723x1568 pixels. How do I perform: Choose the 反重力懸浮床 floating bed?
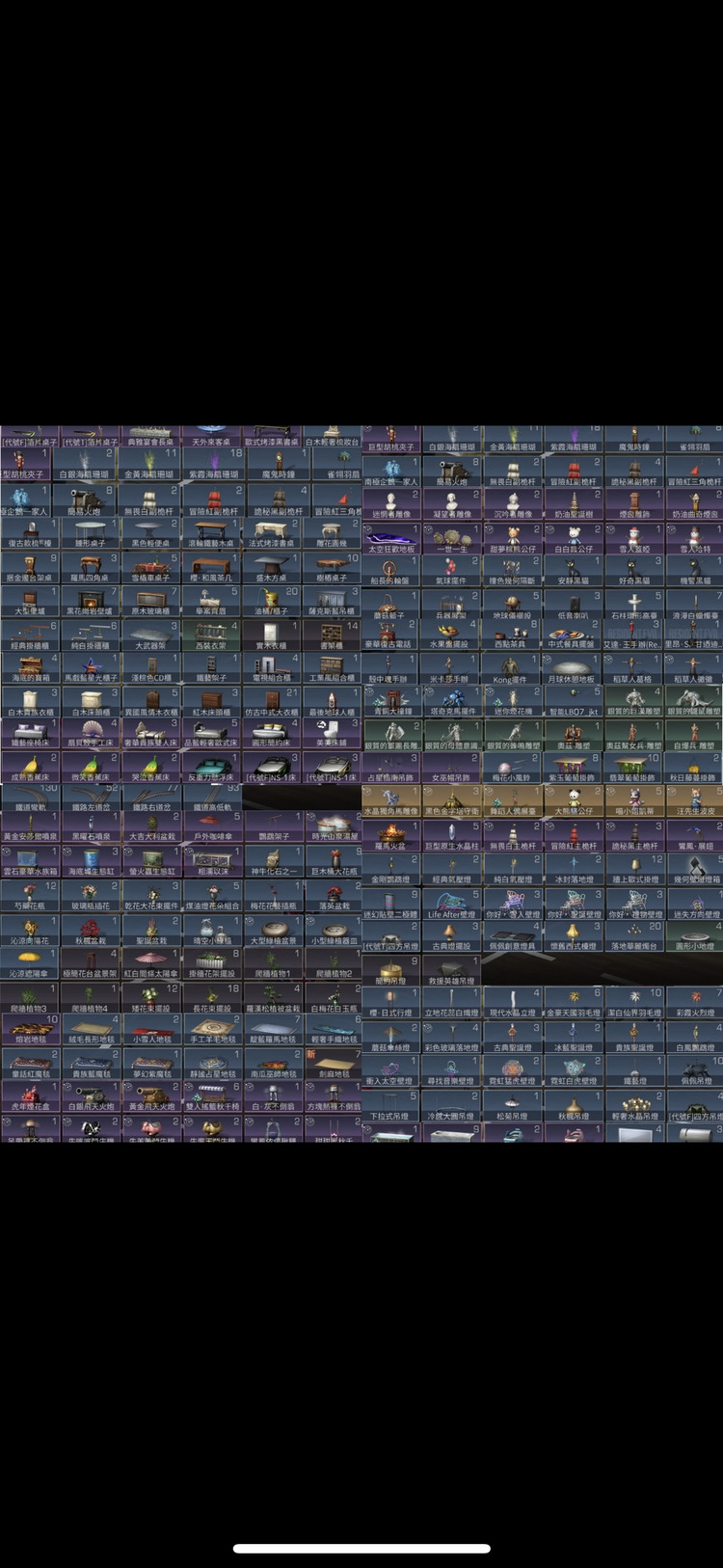coord(211,770)
